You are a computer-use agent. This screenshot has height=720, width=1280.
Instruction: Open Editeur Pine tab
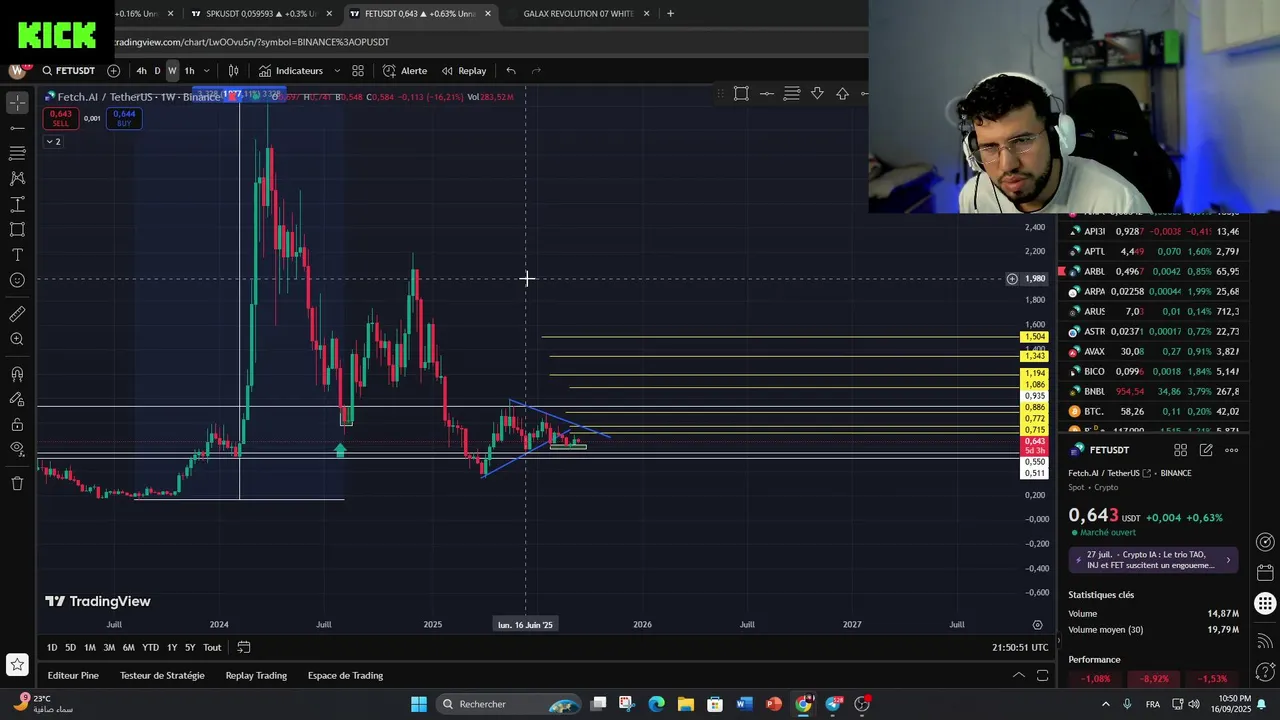click(x=73, y=676)
